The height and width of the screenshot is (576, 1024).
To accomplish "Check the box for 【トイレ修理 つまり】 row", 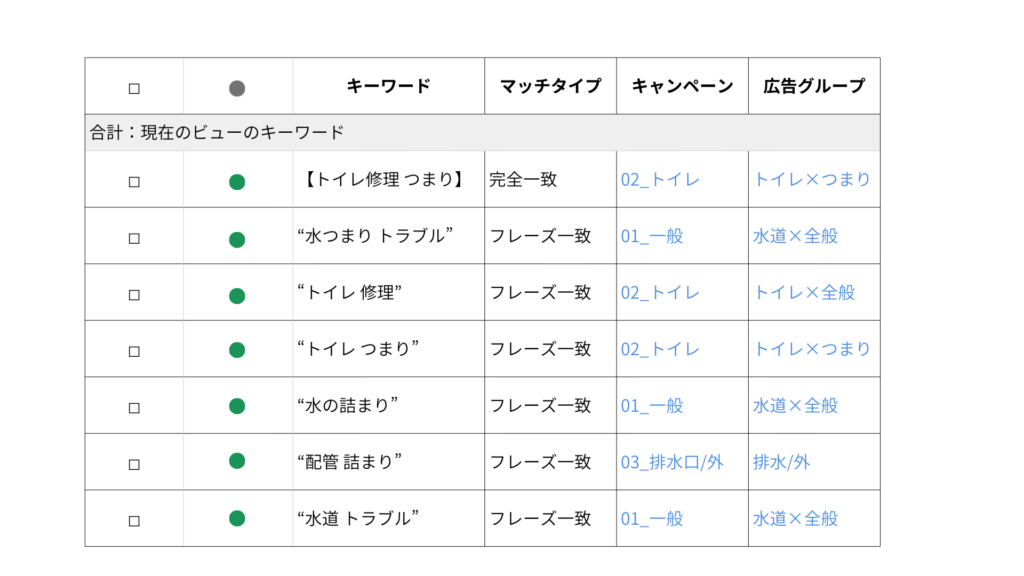I will pos(134,182).
